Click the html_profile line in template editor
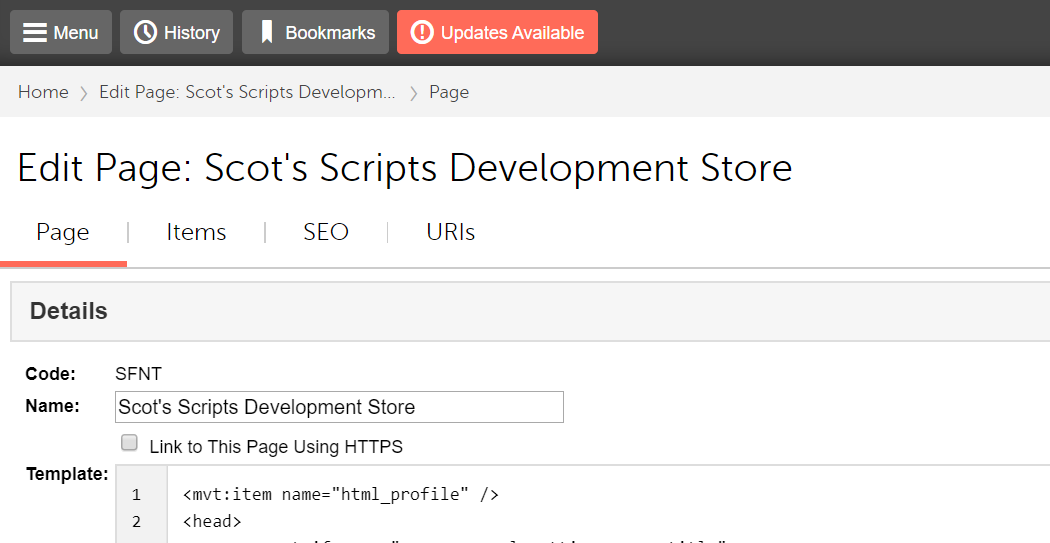The image size is (1050, 543). click(x=340, y=494)
